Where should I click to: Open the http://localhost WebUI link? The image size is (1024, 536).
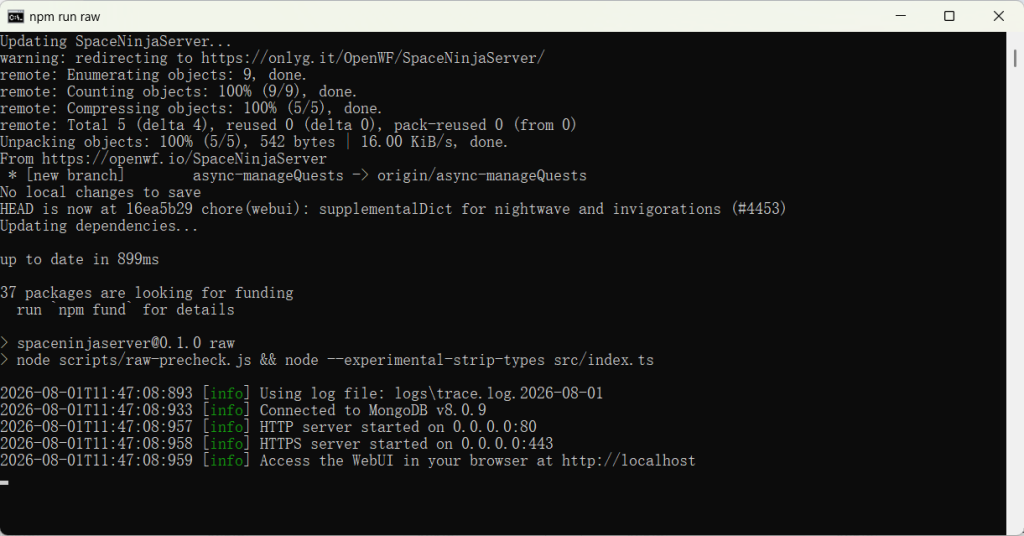click(628, 461)
